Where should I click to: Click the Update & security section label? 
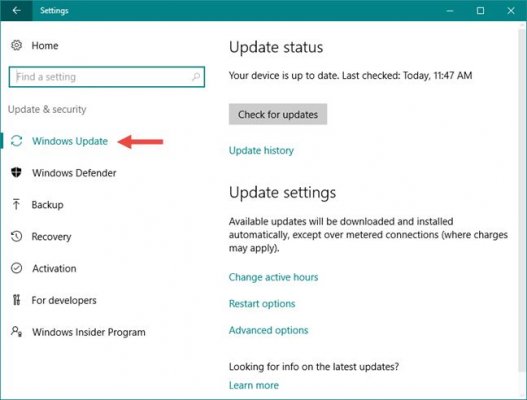tap(47, 109)
